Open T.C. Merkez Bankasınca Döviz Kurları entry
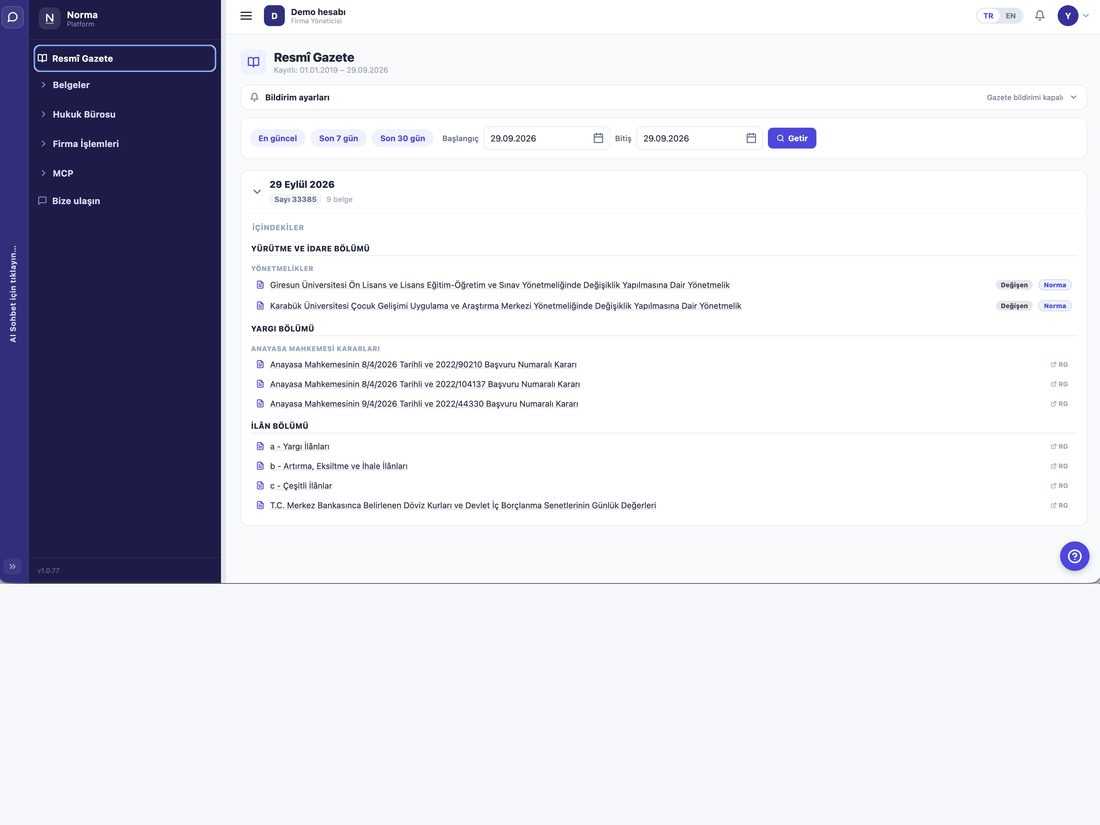The height and width of the screenshot is (825, 1100). pyautogui.click(x=463, y=506)
